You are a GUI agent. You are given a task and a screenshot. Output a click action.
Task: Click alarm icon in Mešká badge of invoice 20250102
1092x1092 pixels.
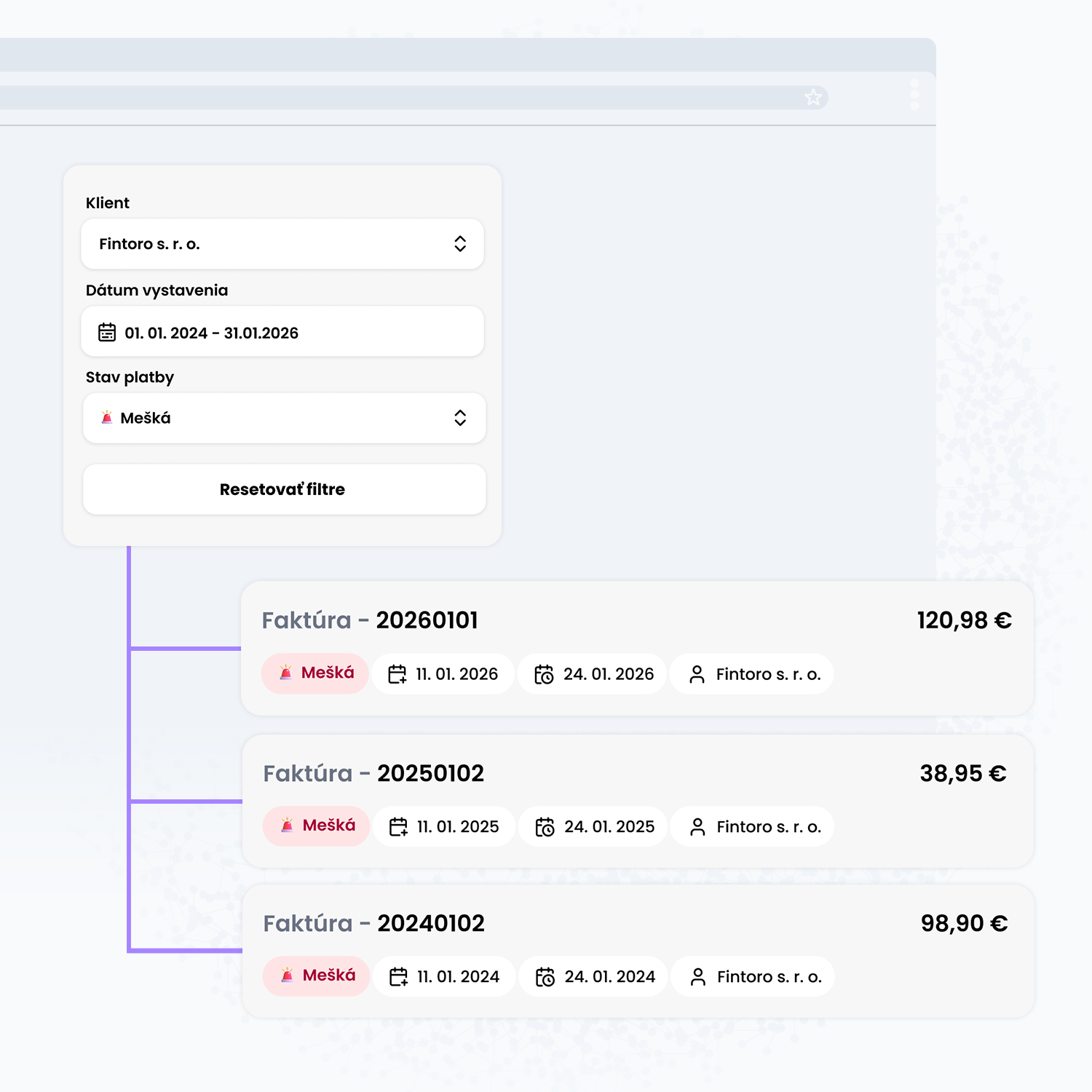[x=287, y=826]
